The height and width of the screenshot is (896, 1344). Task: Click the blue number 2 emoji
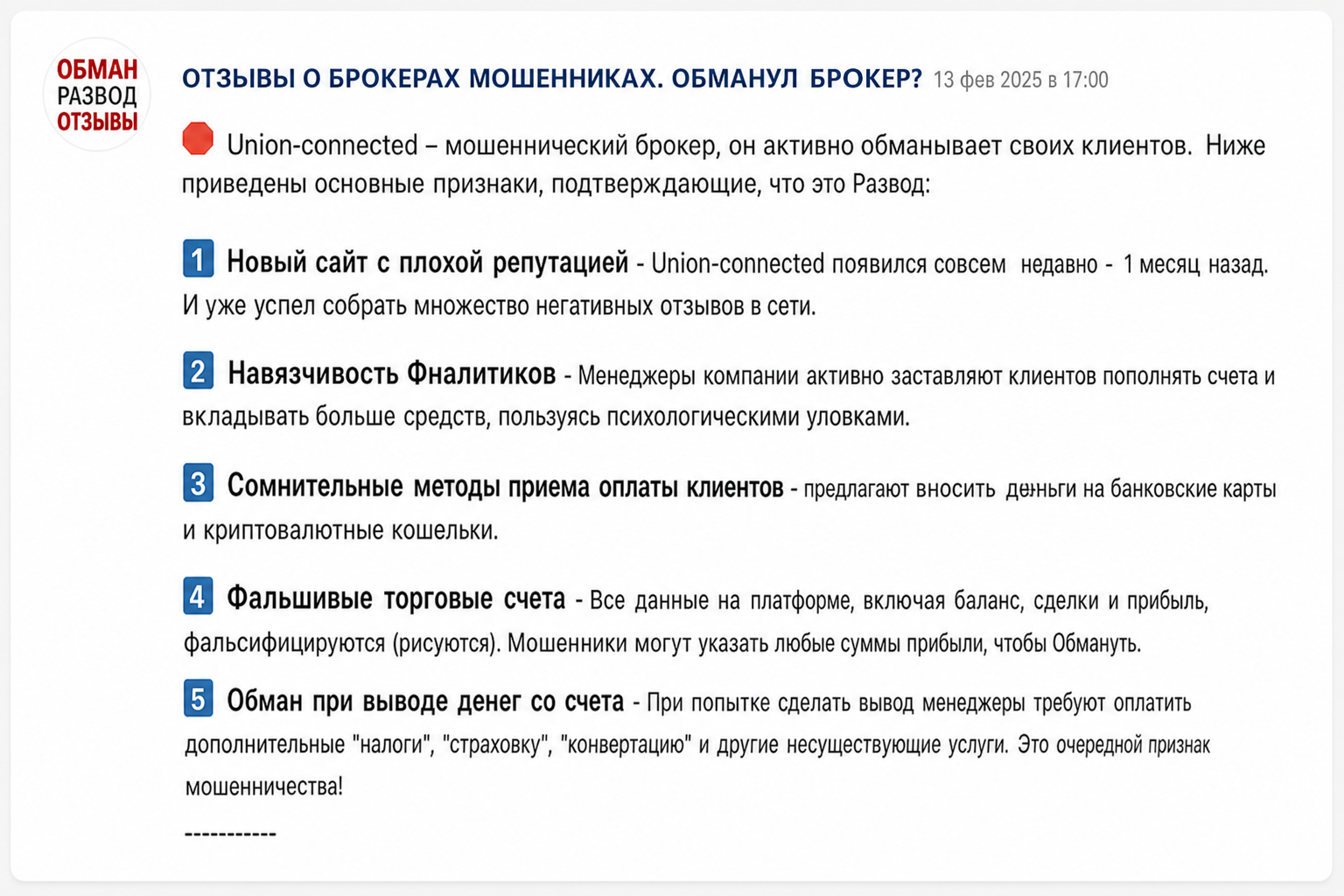[x=198, y=371]
